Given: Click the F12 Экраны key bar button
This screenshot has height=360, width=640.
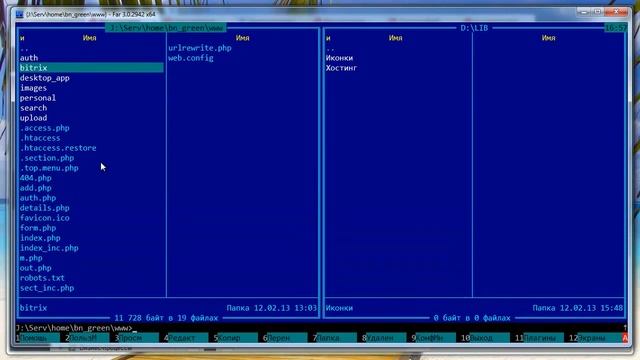Looking at the screenshot, I should click(594, 338).
